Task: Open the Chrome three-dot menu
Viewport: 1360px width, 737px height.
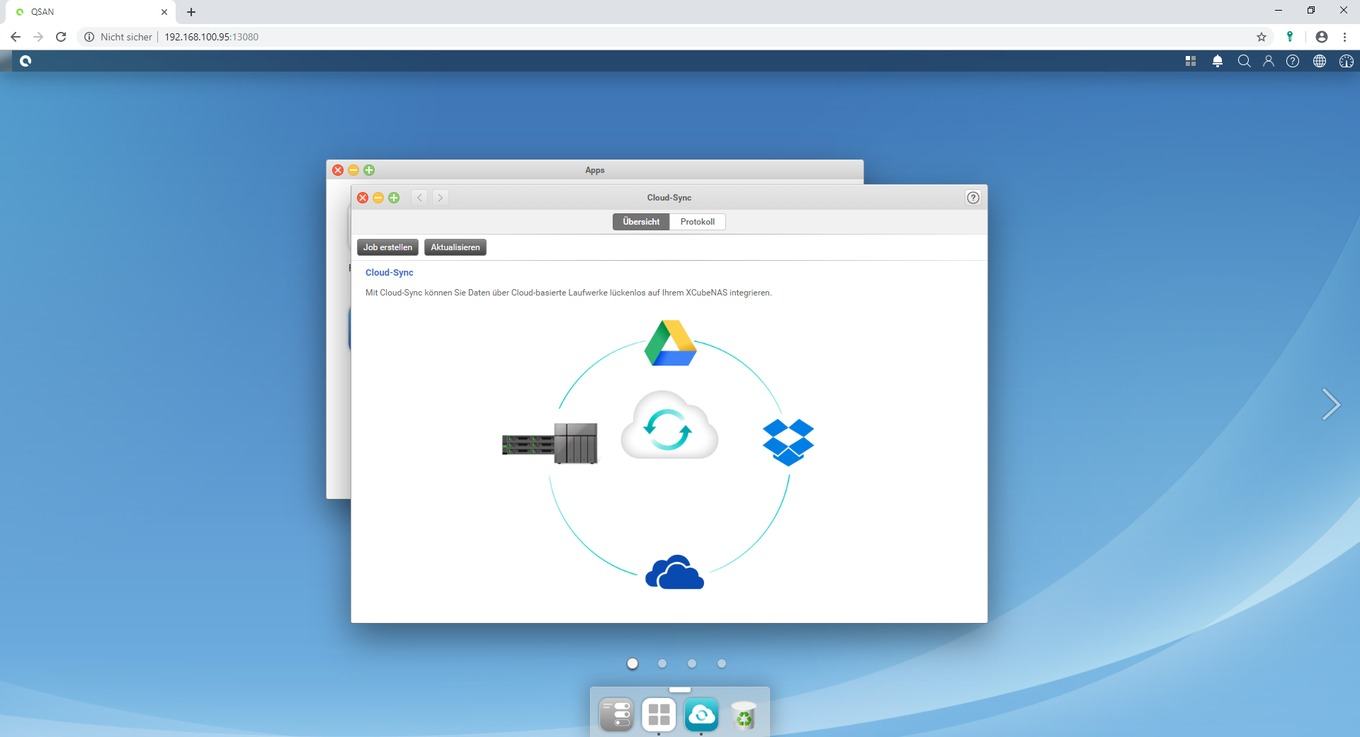Action: coord(1345,36)
